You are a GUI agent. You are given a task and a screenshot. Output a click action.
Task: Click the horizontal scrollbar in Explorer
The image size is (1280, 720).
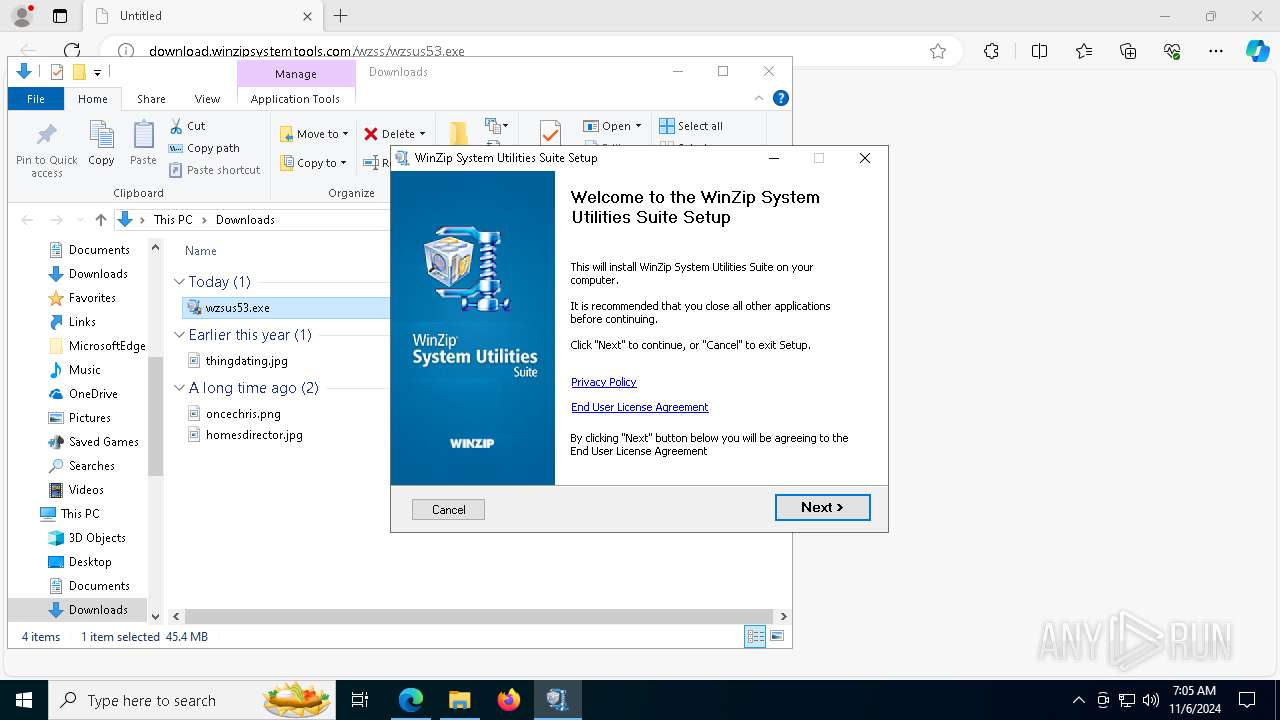[478, 617]
